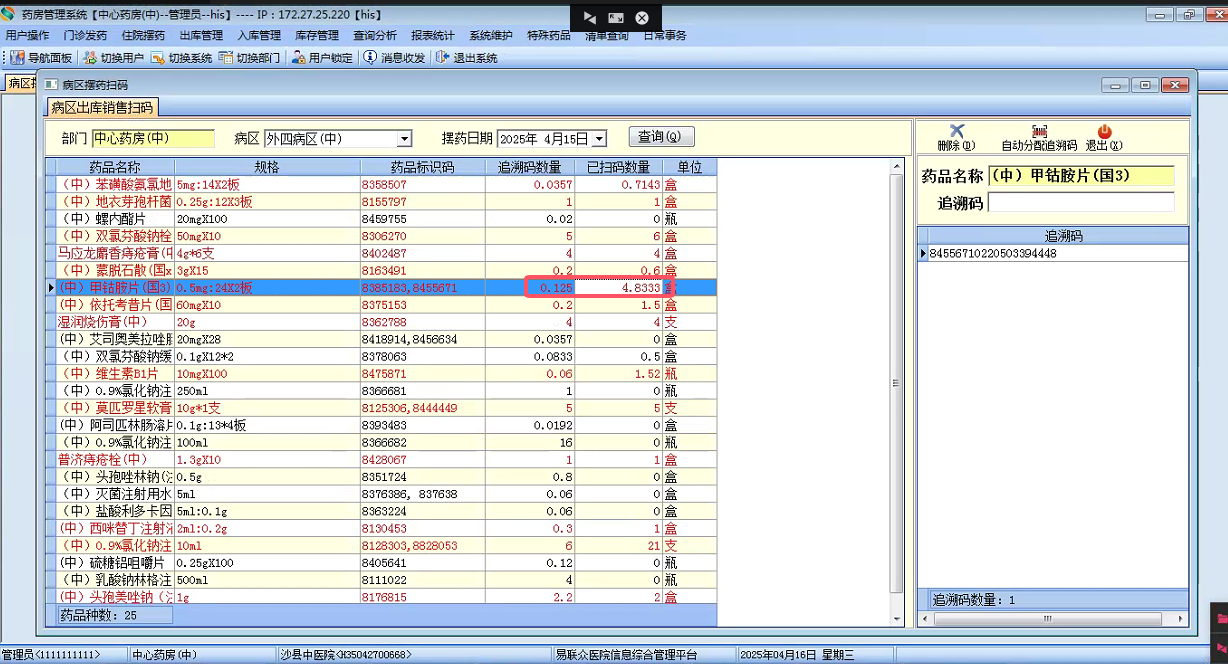Select the 维生素B1片 row
This screenshot has width=1228, height=664.
(381, 374)
